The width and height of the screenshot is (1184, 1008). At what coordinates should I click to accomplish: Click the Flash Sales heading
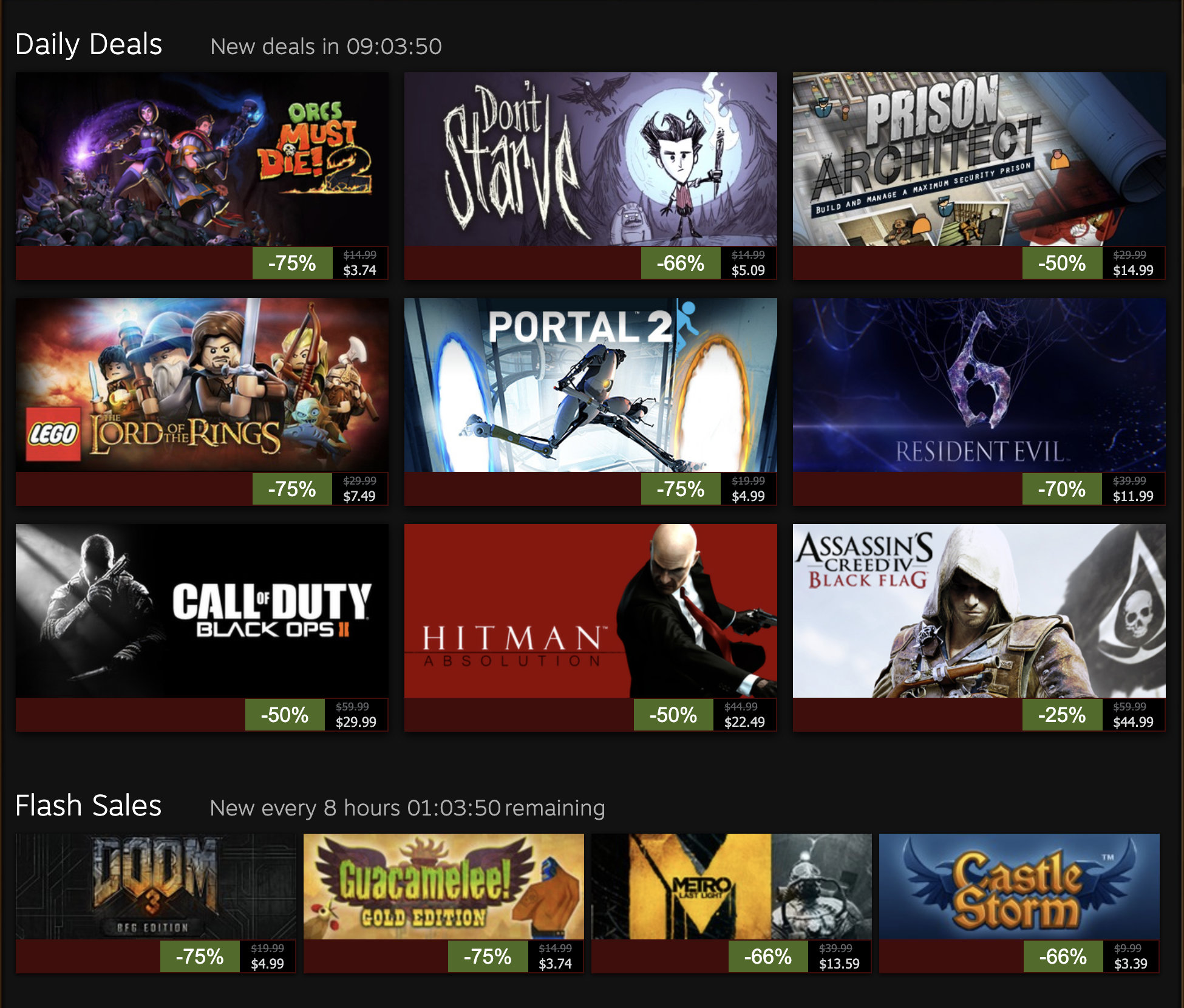pyautogui.click(x=89, y=806)
